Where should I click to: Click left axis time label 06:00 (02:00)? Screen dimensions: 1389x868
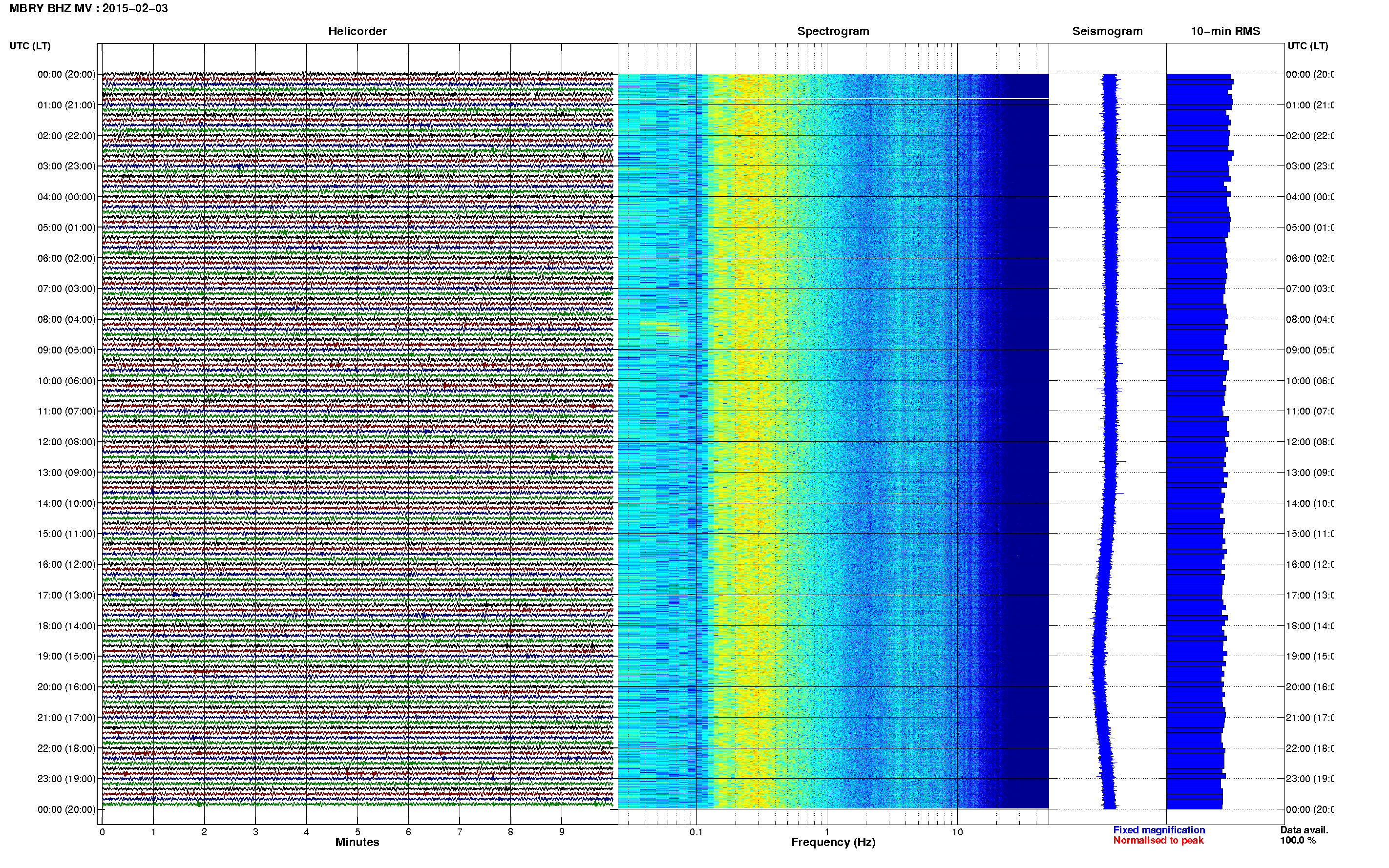66,258
